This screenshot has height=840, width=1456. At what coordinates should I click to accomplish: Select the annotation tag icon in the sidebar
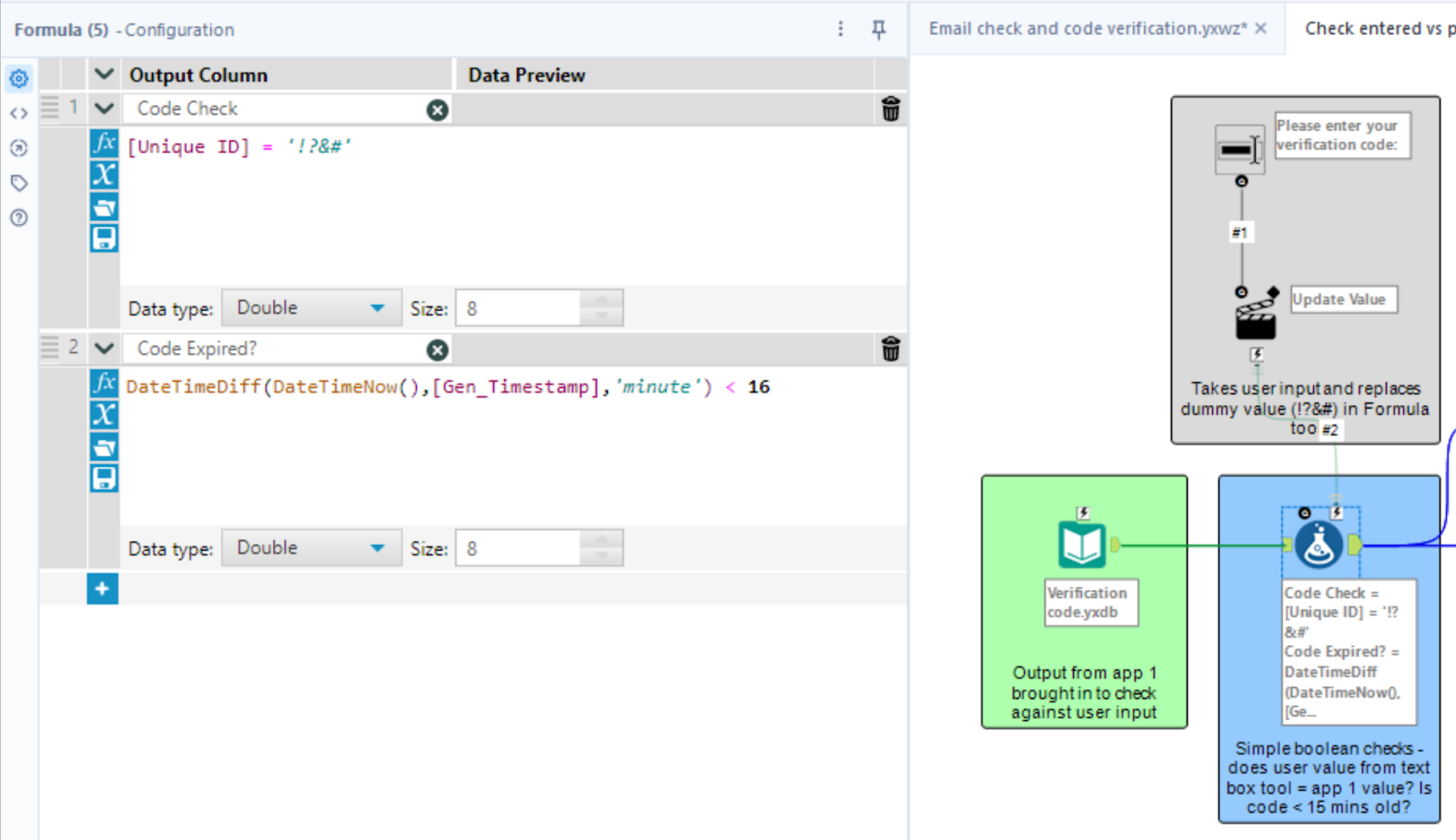coord(18,182)
